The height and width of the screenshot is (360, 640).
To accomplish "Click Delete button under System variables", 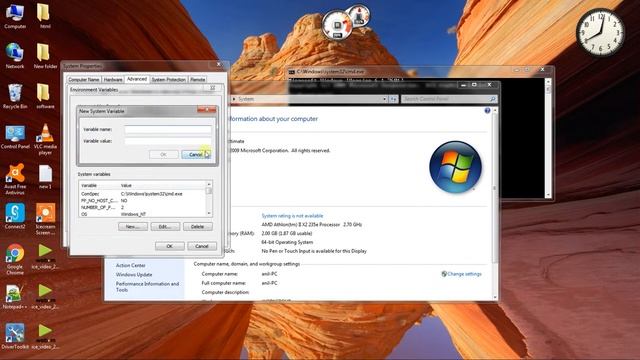I will [x=198, y=227].
